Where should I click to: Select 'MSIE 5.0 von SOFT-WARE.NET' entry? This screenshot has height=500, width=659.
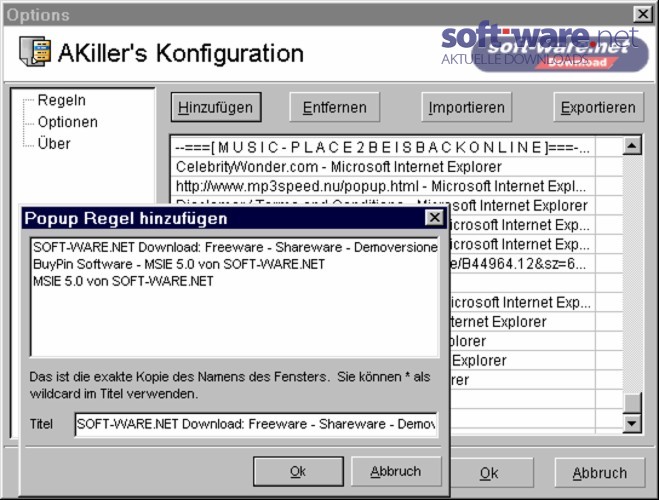tap(123, 281)
